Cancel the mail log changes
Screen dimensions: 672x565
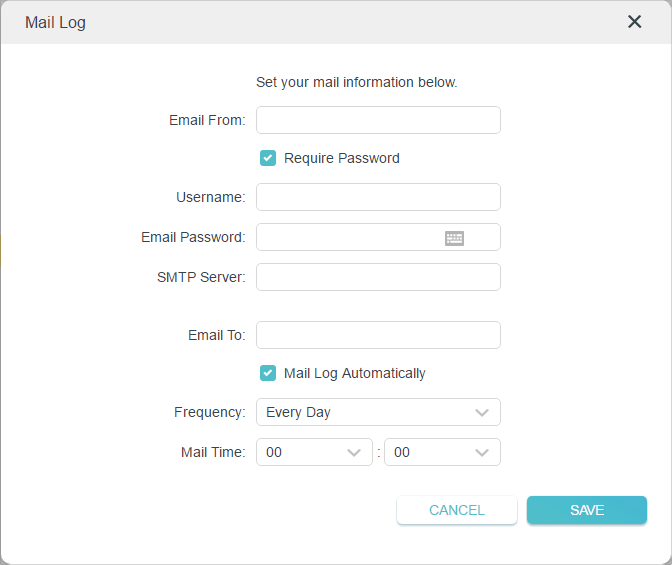tap(457, 510)
